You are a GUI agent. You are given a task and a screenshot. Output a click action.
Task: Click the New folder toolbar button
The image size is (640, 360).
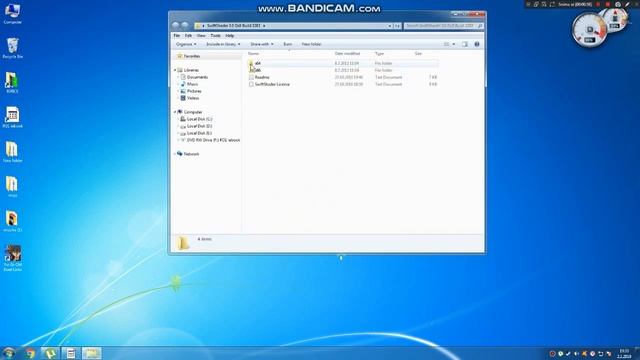point(311,44)
